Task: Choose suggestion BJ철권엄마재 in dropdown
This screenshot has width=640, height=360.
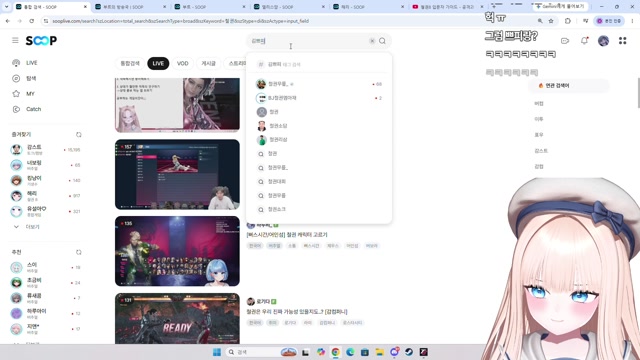Action: tap(319, 98)
